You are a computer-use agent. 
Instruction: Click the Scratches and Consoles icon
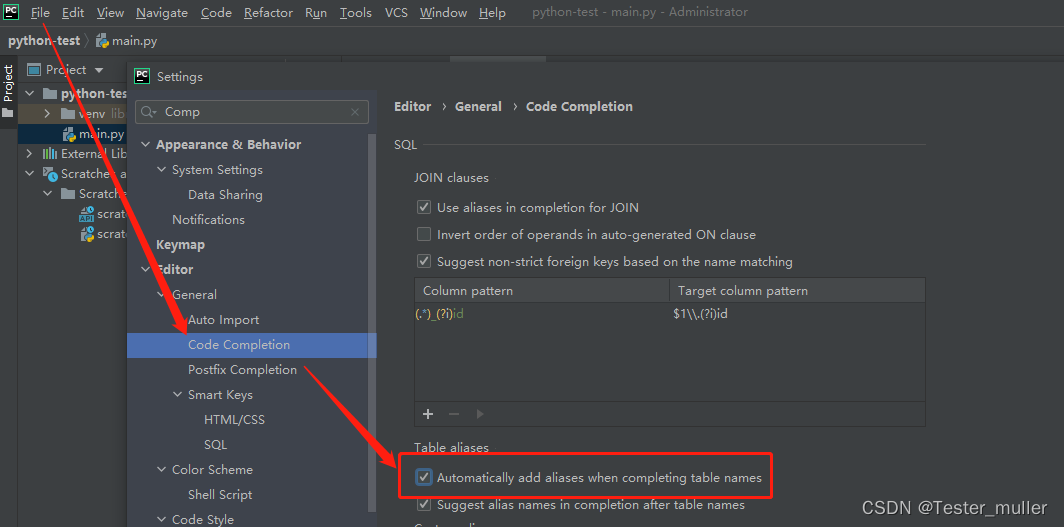(x=50, y=174)
